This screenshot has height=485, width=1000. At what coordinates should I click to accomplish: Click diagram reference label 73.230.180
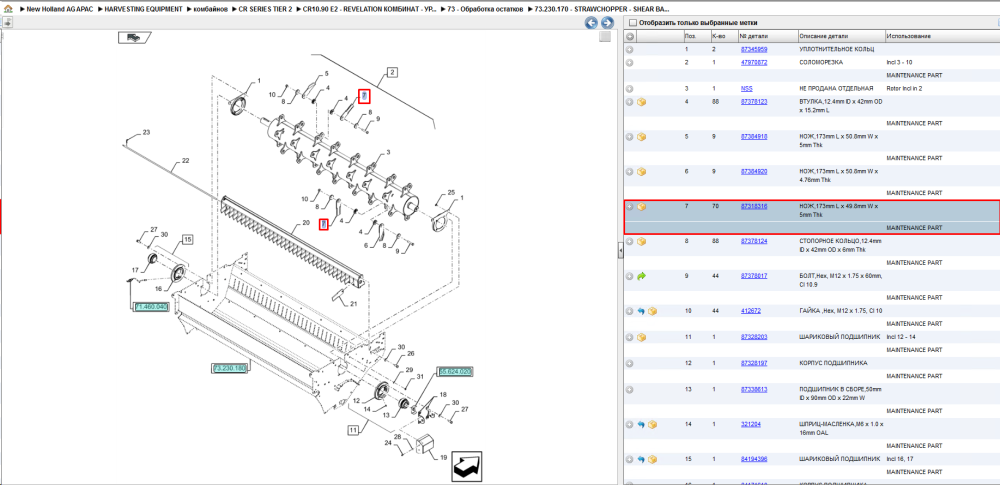click(x=230, y=369)
